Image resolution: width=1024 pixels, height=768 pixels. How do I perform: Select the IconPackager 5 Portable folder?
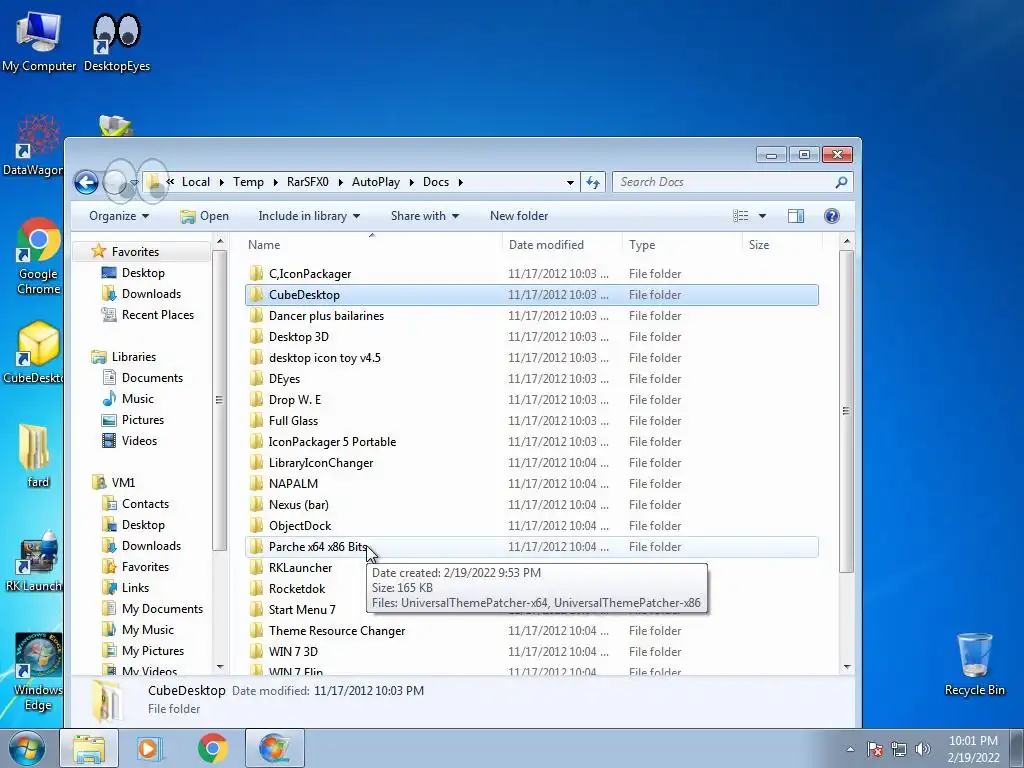[x=532, y=441]
